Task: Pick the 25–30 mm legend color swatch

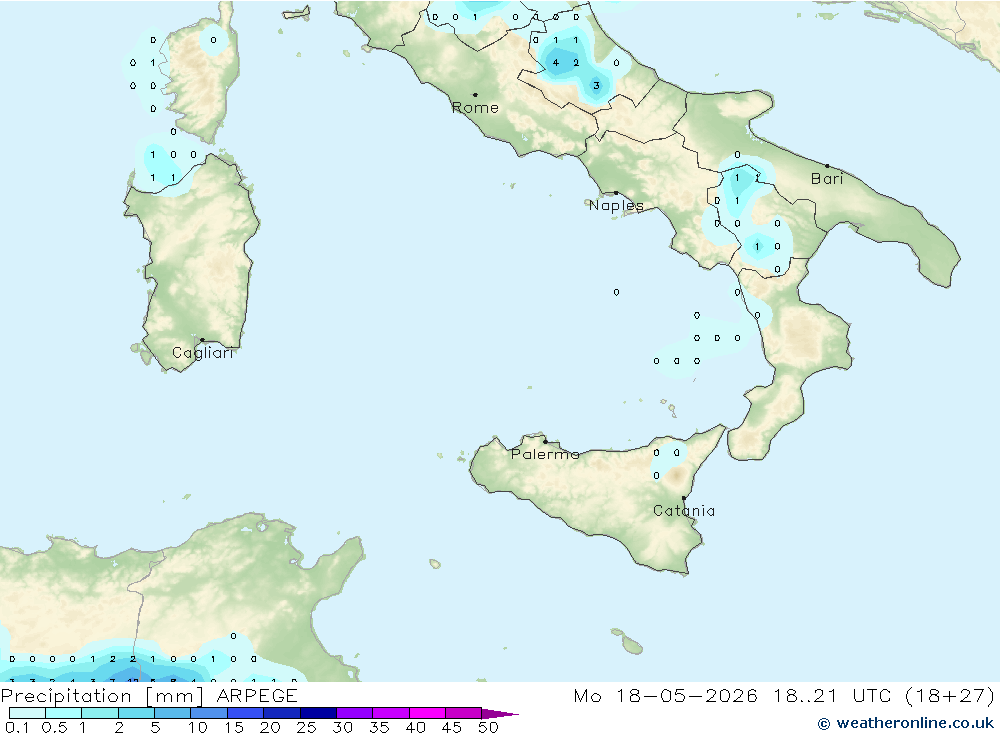Action: click(x=318, y=713)
